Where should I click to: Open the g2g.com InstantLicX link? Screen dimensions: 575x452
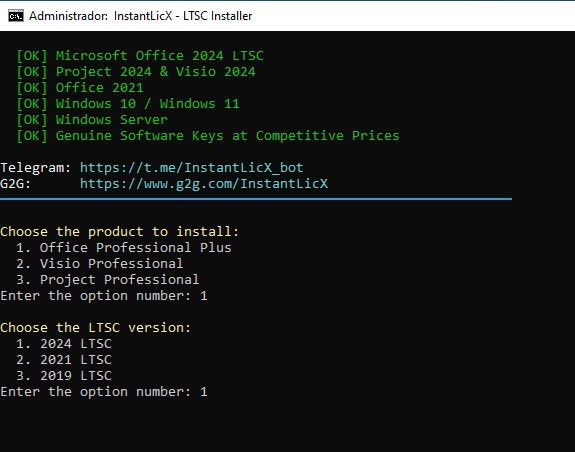coord(204,183)
